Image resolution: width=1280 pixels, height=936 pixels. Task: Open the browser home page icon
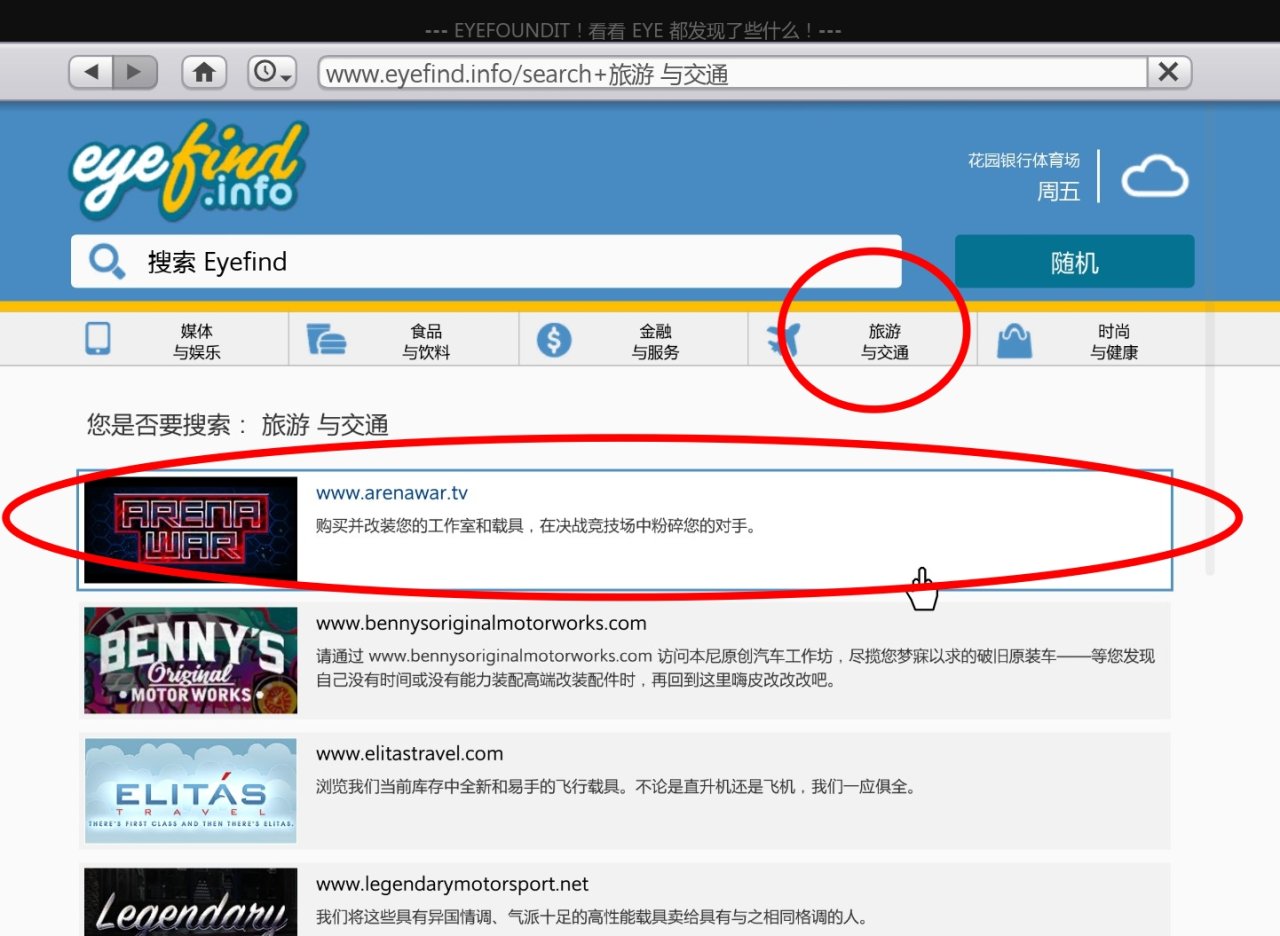(204, 72)
